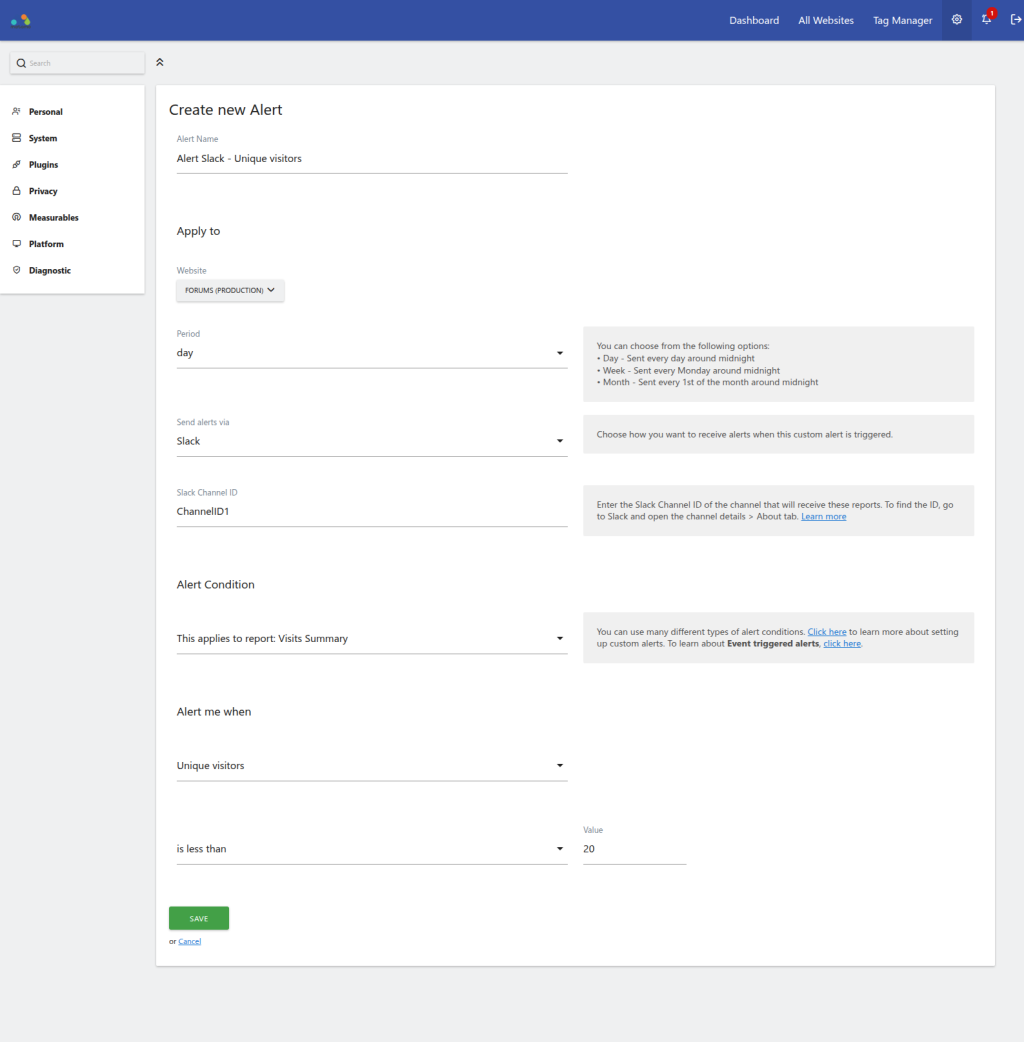Click the search magnifier icon
The image size is (1024, 1042).
coord(21,63)
